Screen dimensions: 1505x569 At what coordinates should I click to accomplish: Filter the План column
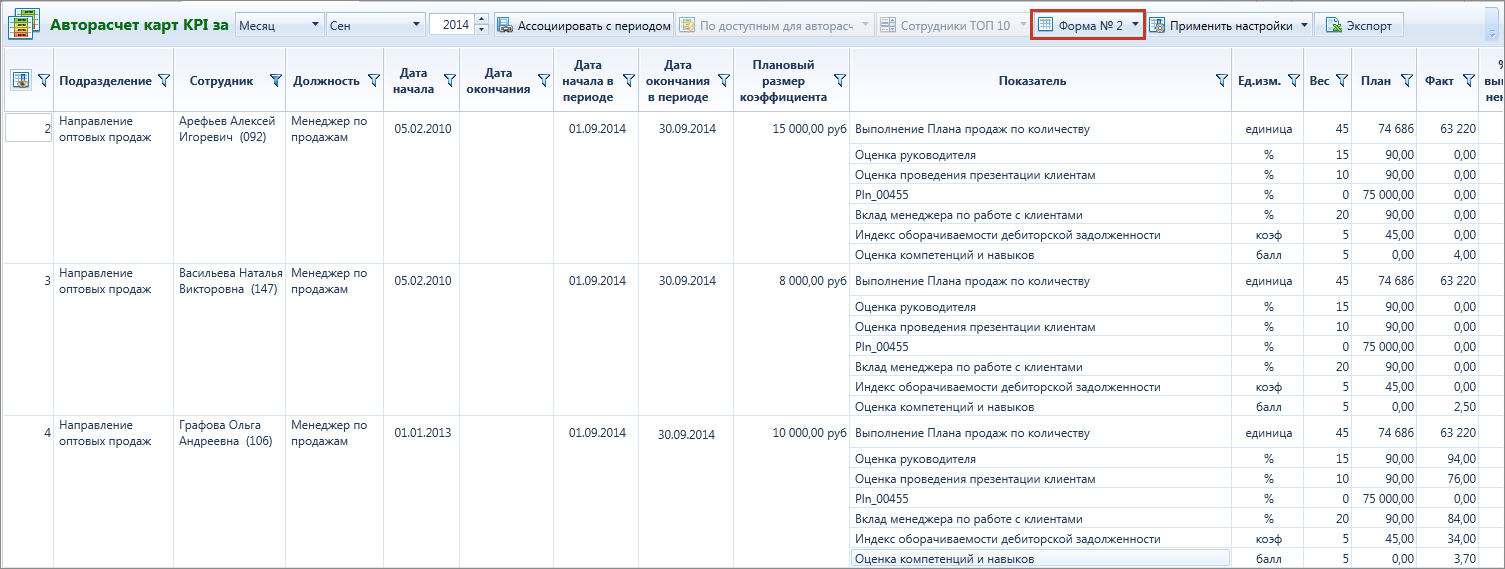coord(1406,81)
